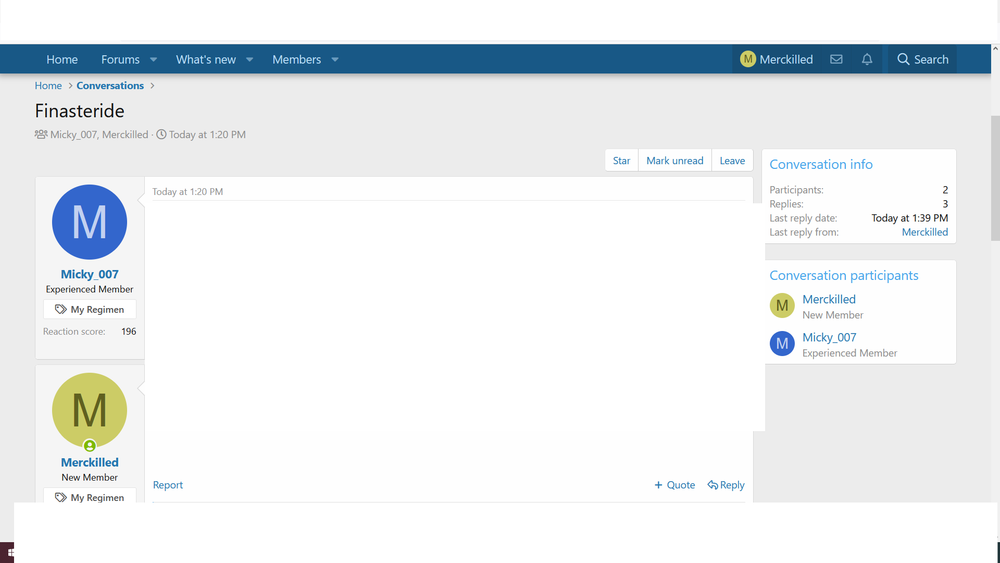Click the Search magnifier button
Screen dimensions: 1000x563
click(x=922, y=60)
